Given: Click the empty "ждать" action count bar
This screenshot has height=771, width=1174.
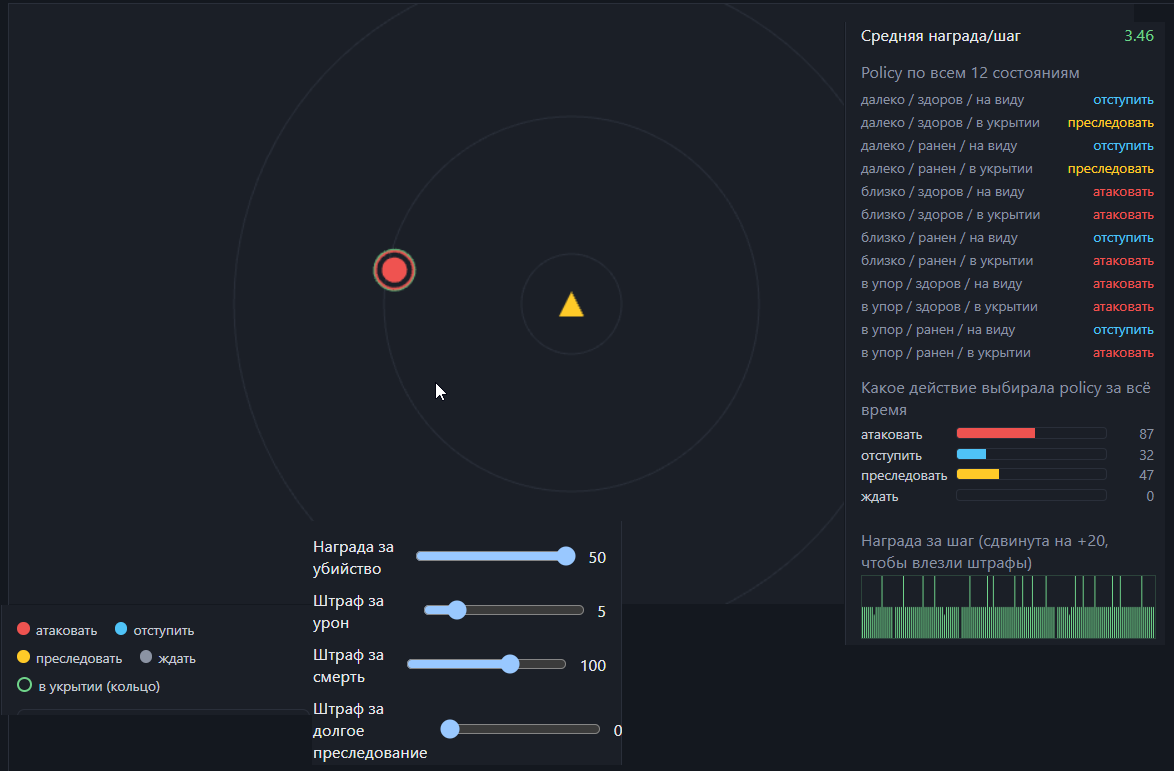Looking at the screenshot, I should 1031,496.
